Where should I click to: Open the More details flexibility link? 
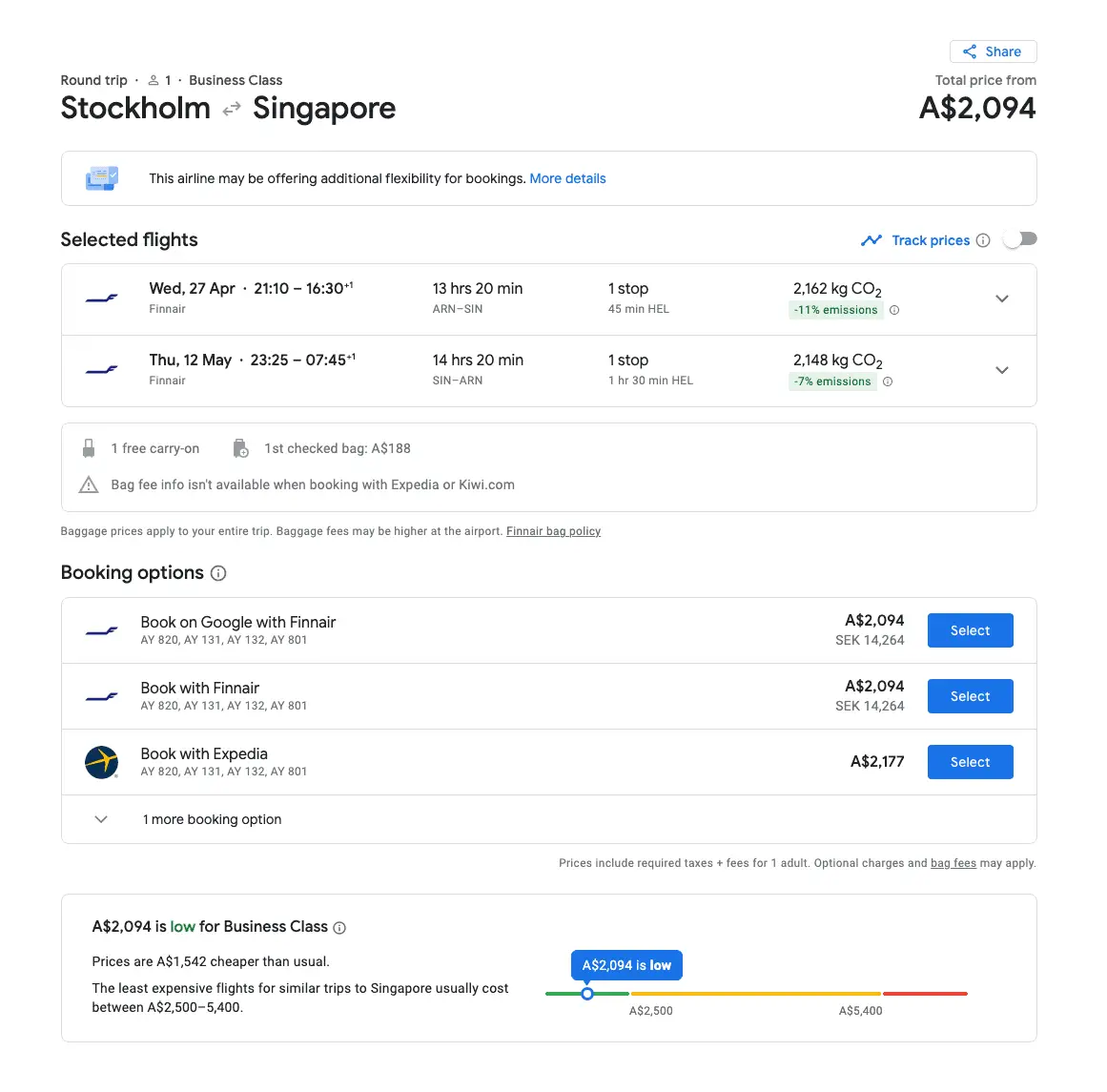coord(567,178)
